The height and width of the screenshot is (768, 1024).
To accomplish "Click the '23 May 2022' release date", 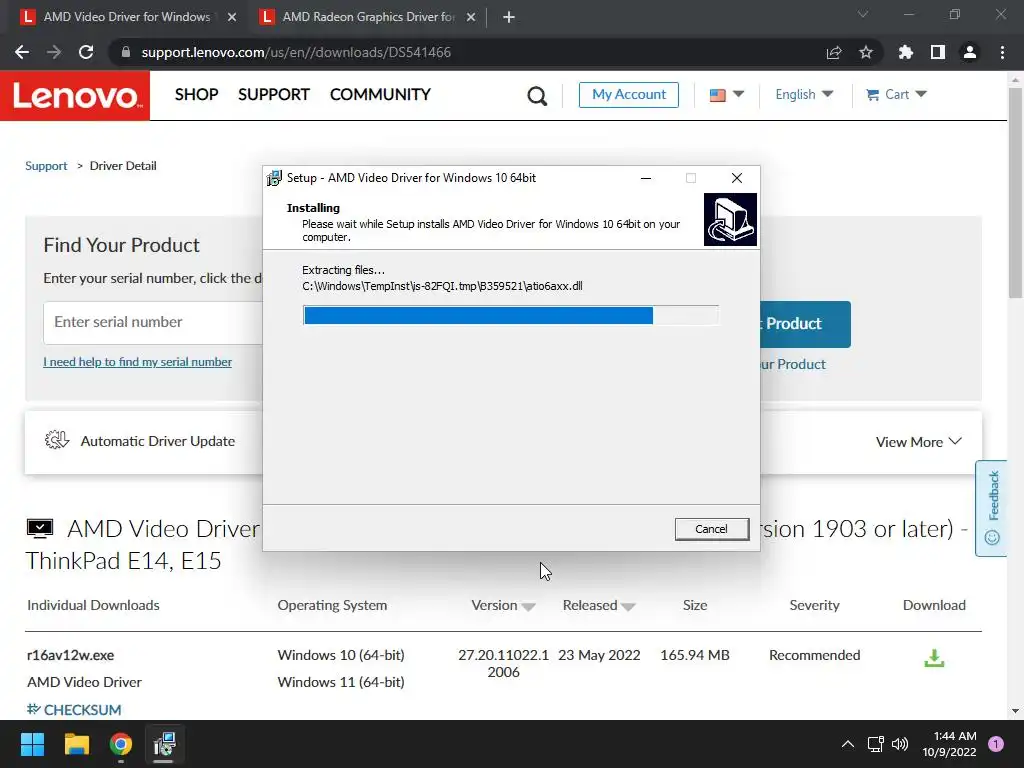I will point(599,655).
